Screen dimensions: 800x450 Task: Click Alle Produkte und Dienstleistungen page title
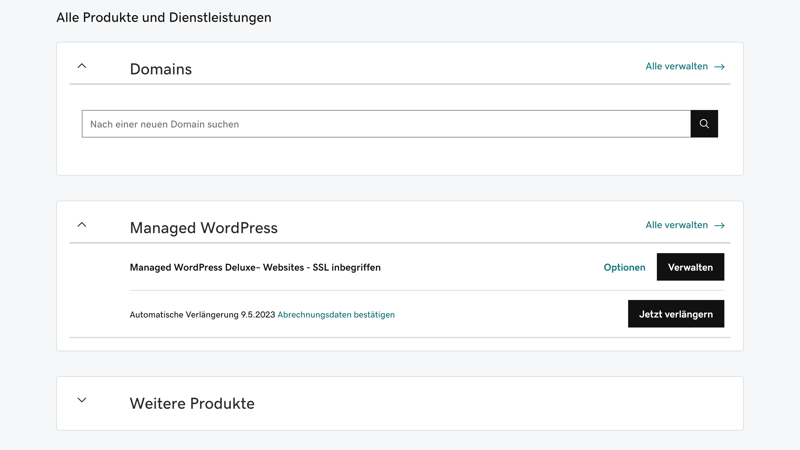point(163,18)
